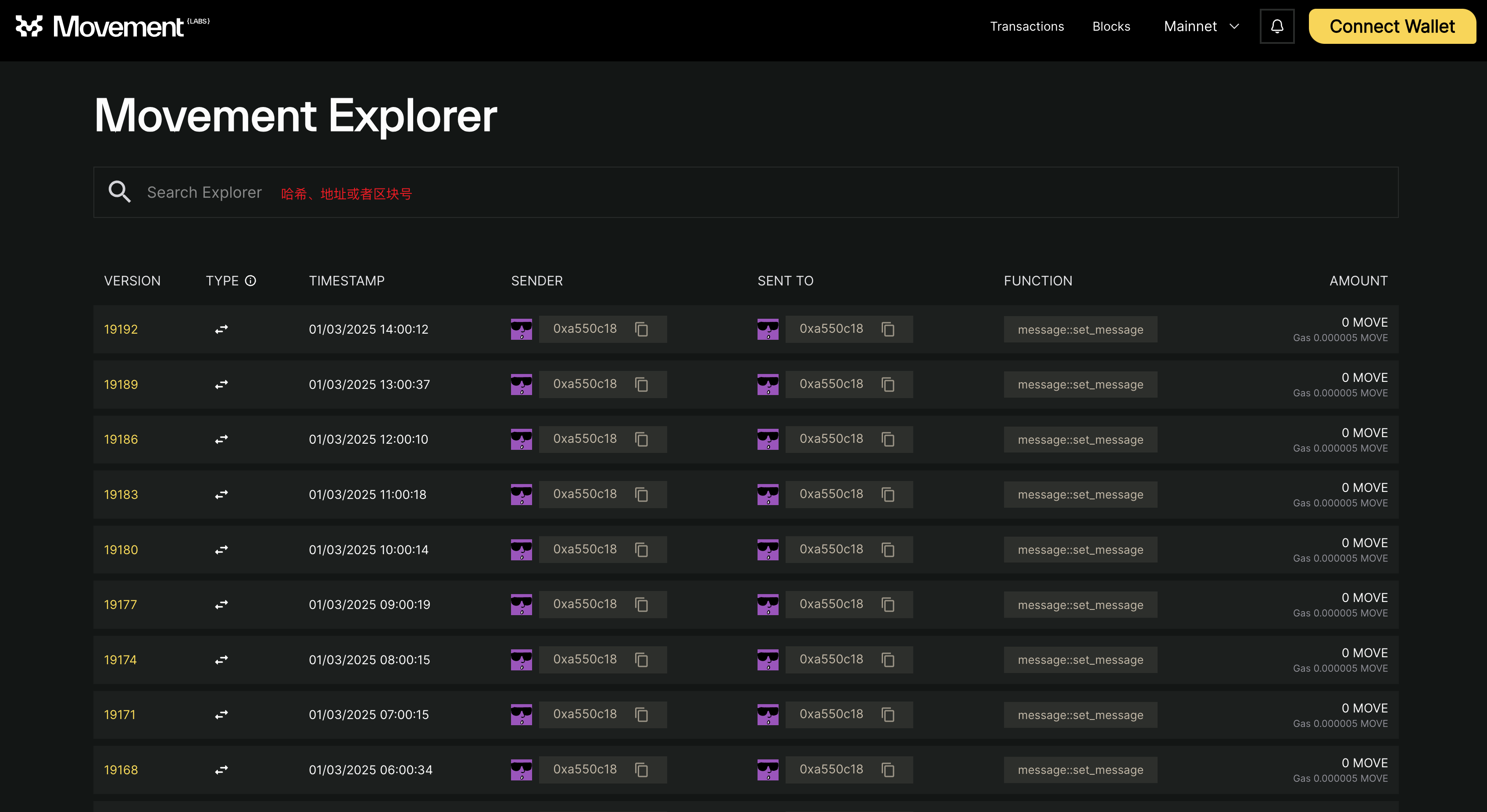This screenshot has width=1487, height=812.
Task: Copy sent-to address in row 19180
Action: 888,549
